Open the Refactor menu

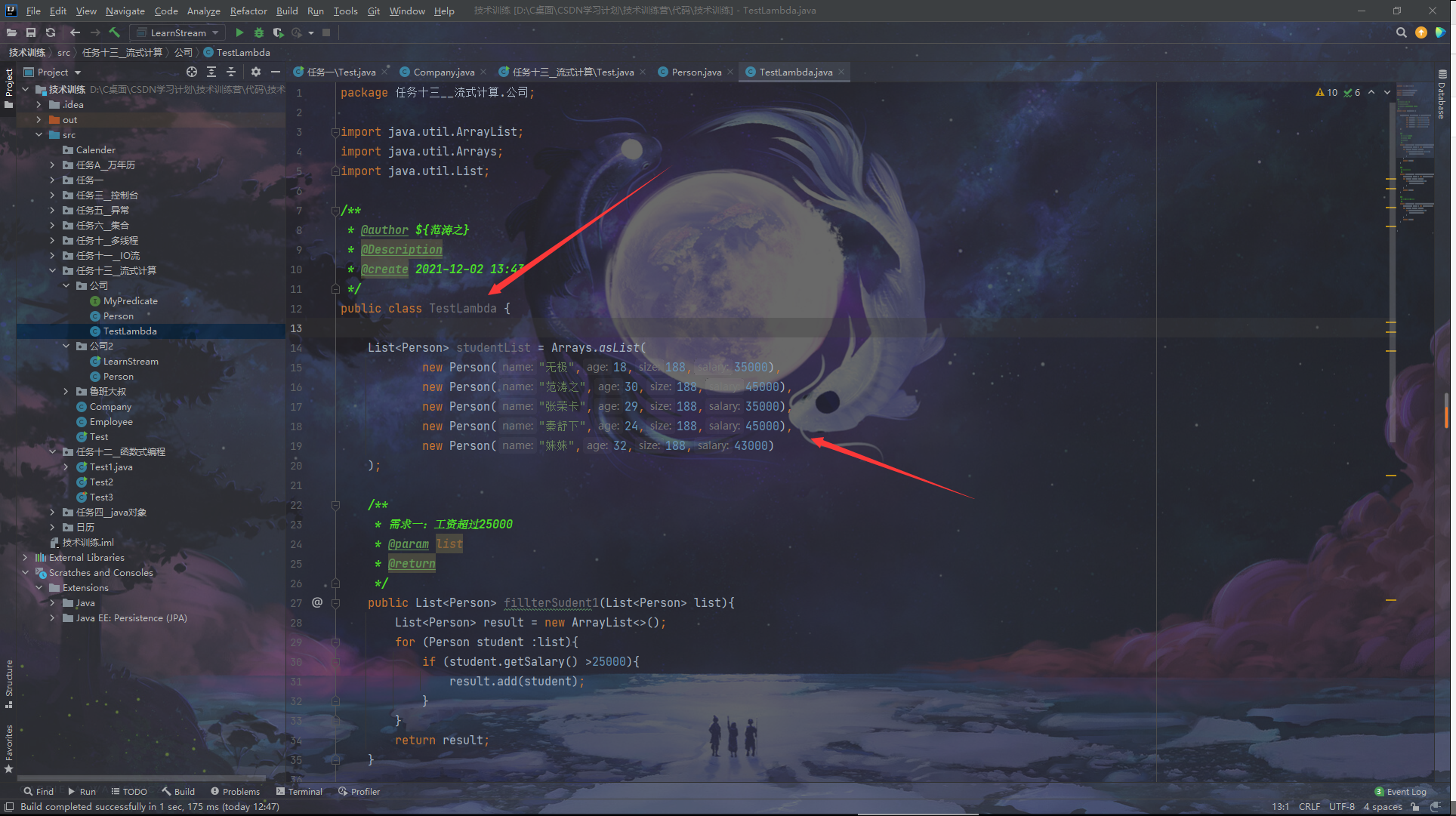point(248,11)
